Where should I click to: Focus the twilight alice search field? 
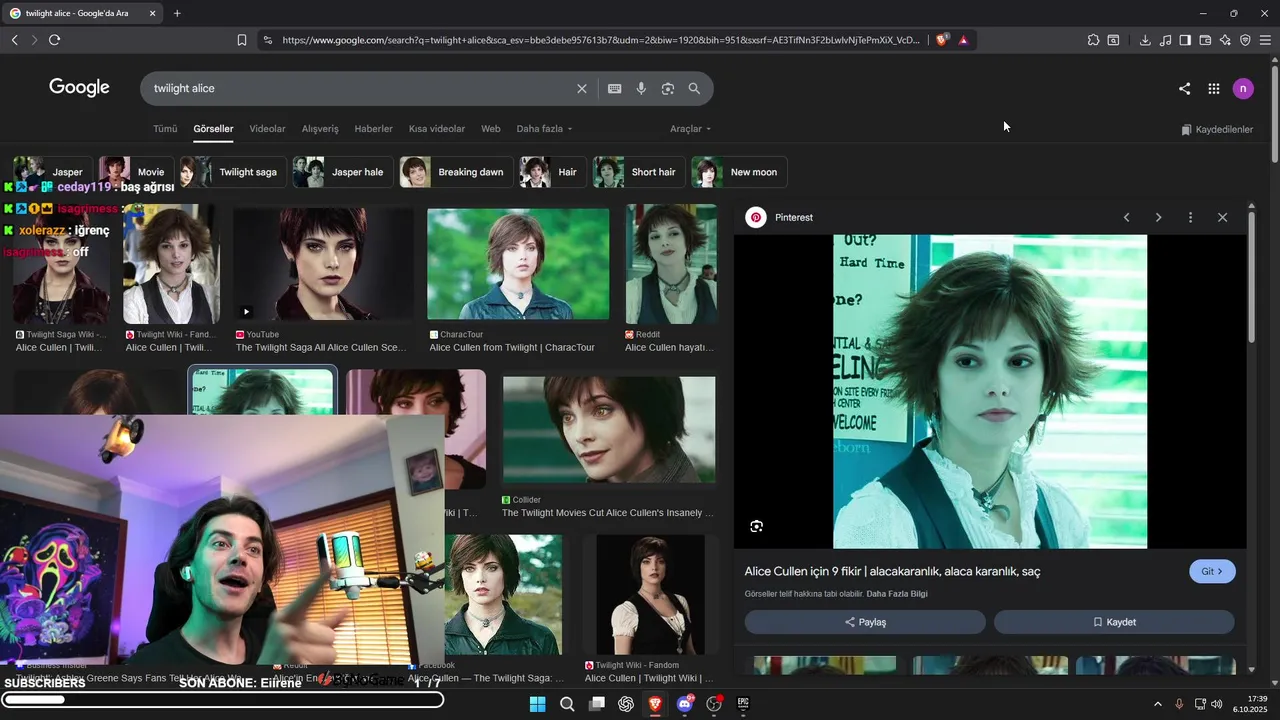(360, 88)
